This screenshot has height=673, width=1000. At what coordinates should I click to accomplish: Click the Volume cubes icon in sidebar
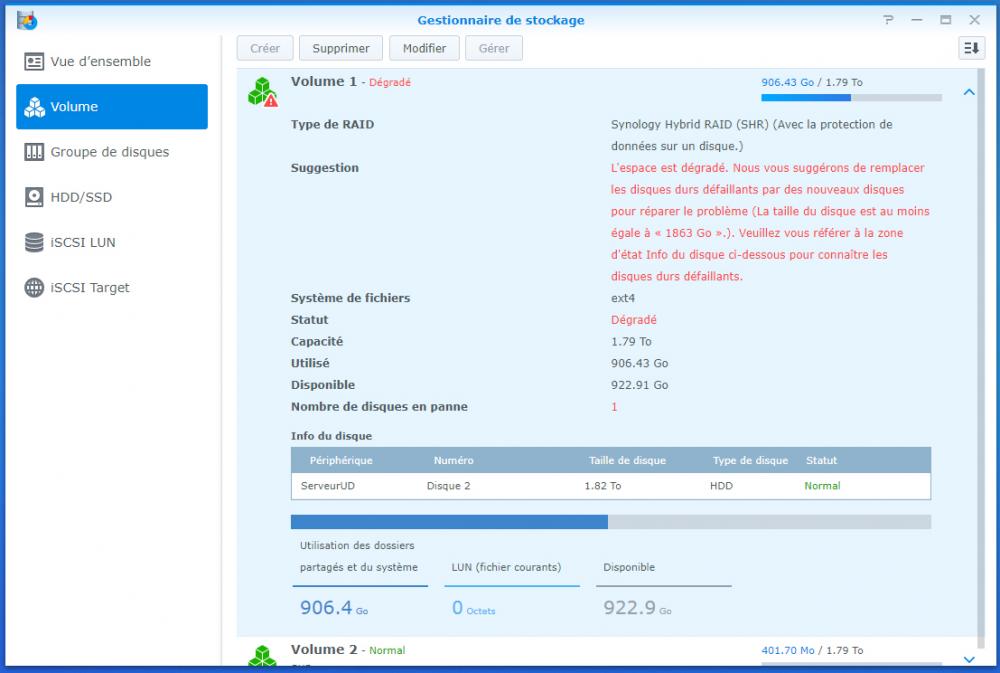click(x=34, y=107)
